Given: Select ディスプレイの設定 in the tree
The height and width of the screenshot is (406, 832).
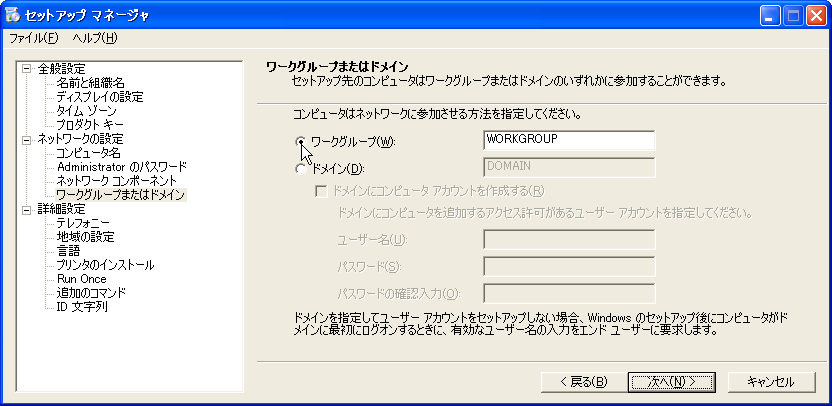Looking at the screenshot, I should (100, 97).
